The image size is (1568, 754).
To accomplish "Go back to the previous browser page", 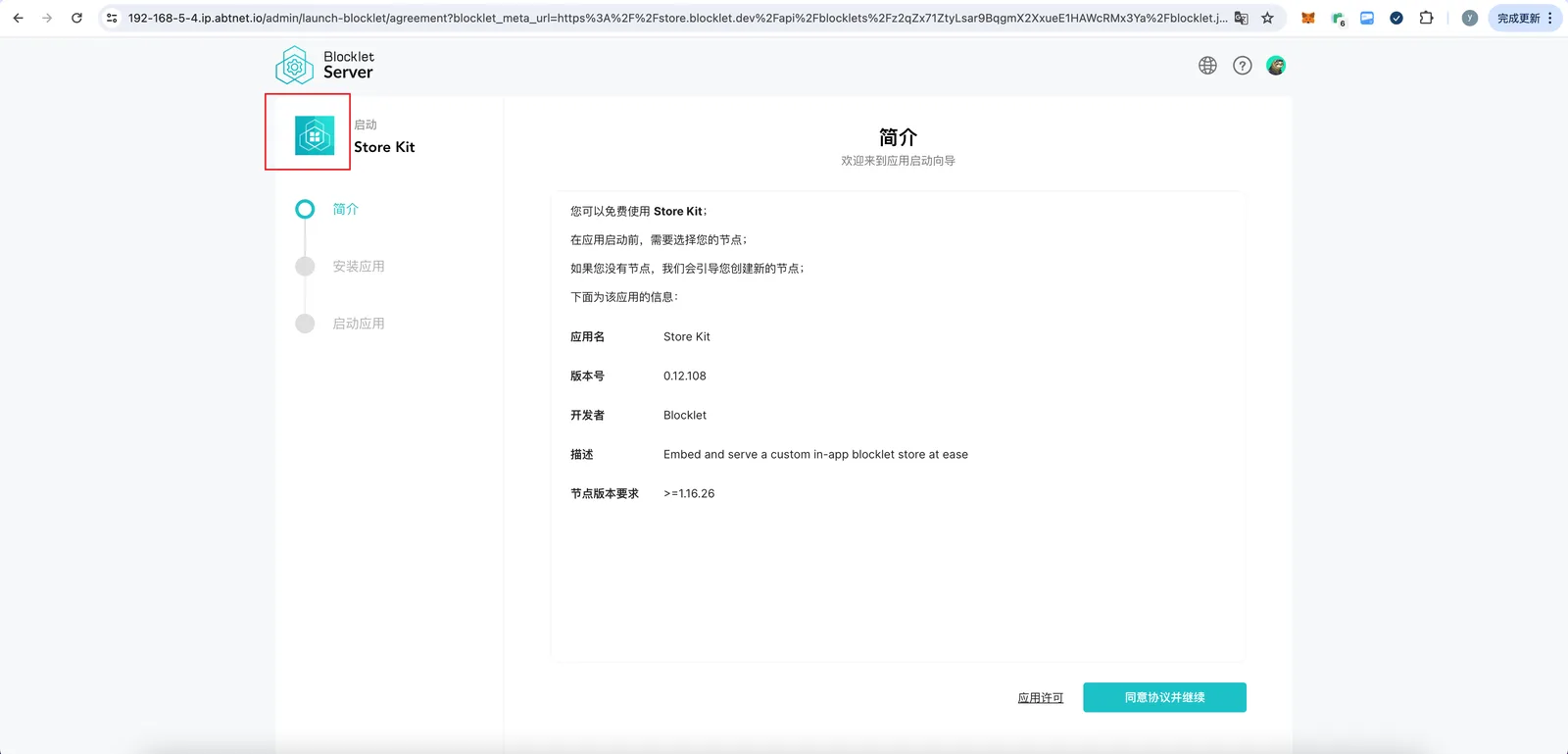I will (x=18, y=18).
